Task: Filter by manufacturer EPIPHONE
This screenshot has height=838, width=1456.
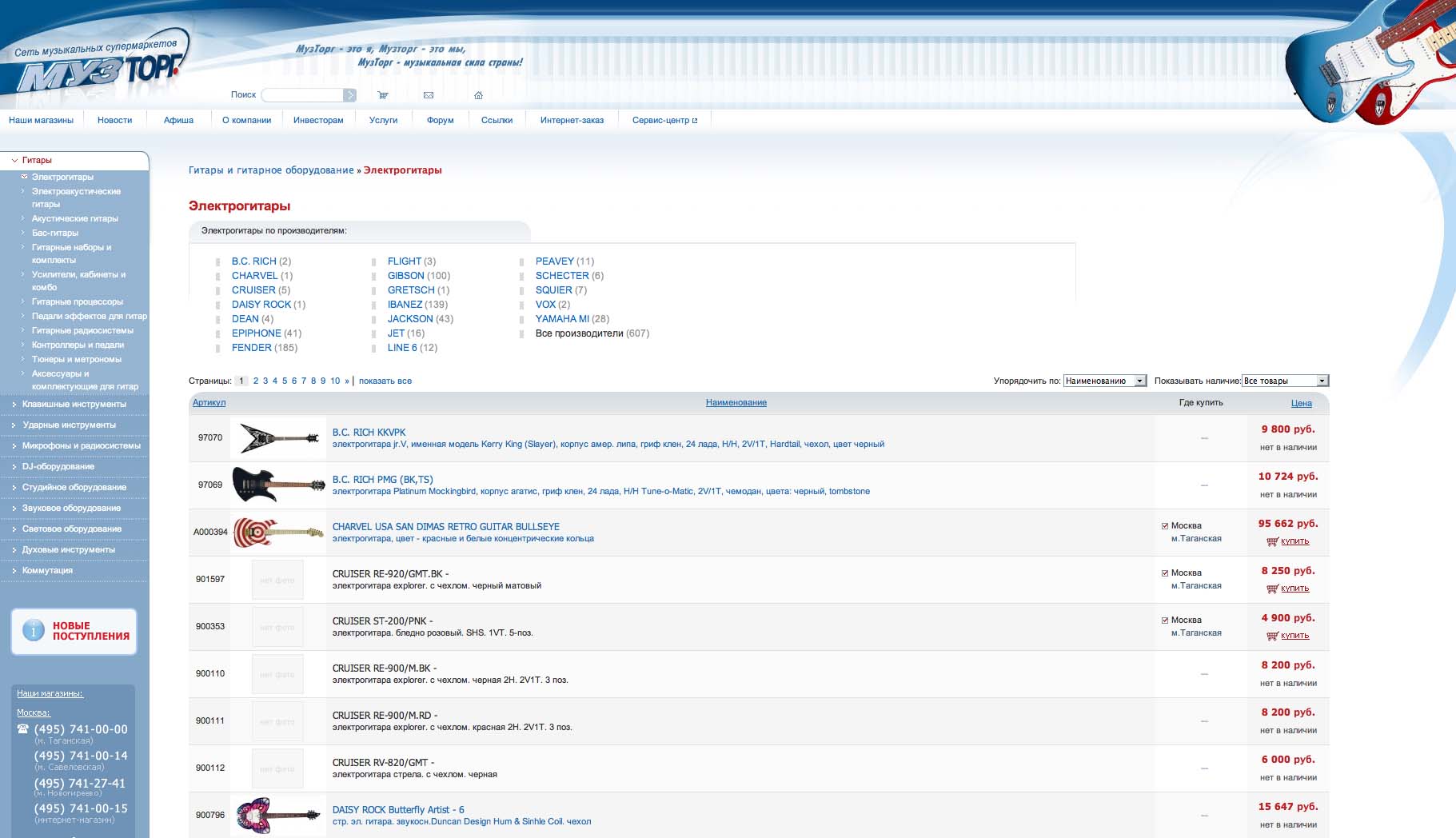Action: (257, 333)
